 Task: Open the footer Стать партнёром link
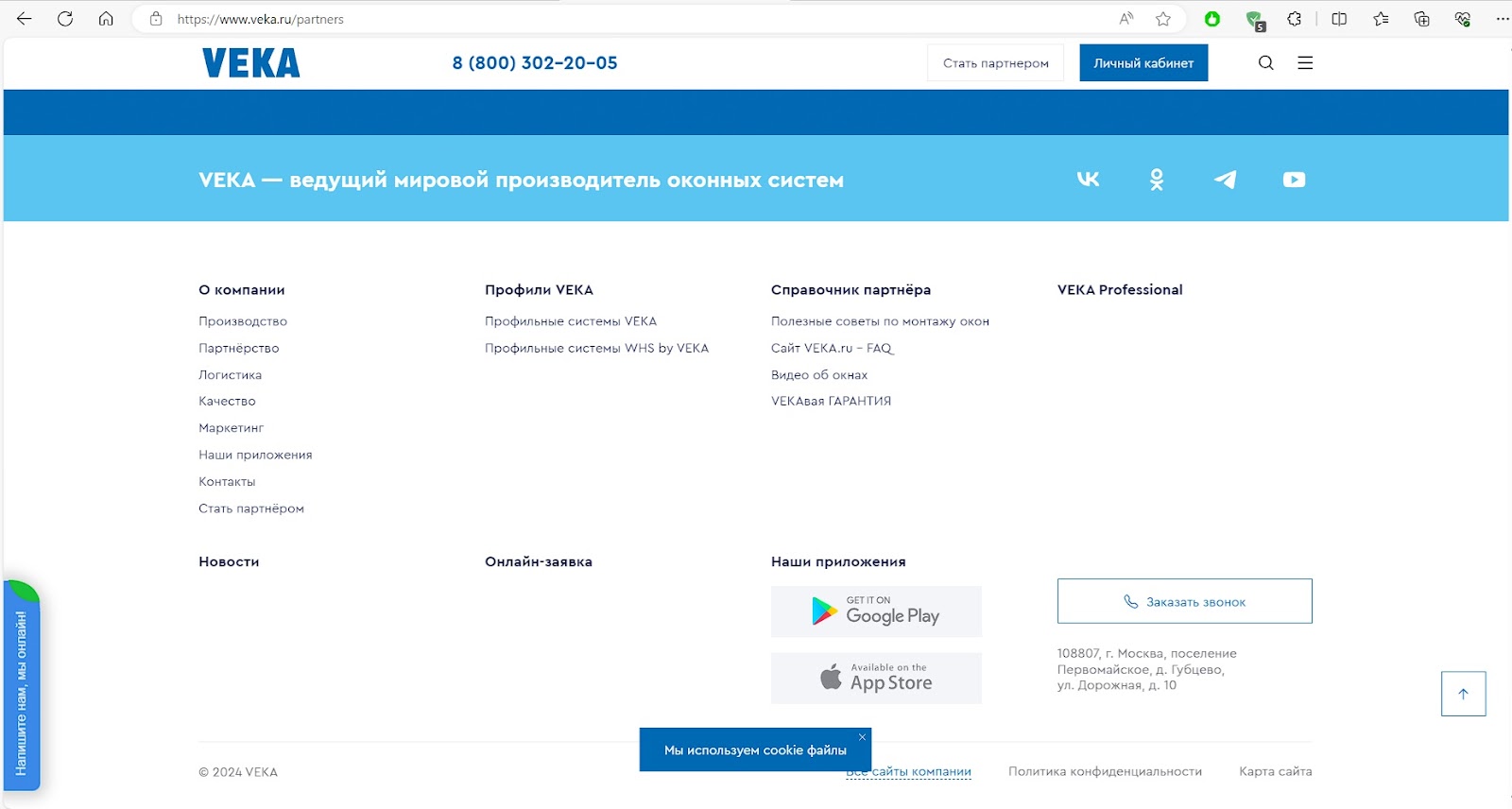pos(251,508)
